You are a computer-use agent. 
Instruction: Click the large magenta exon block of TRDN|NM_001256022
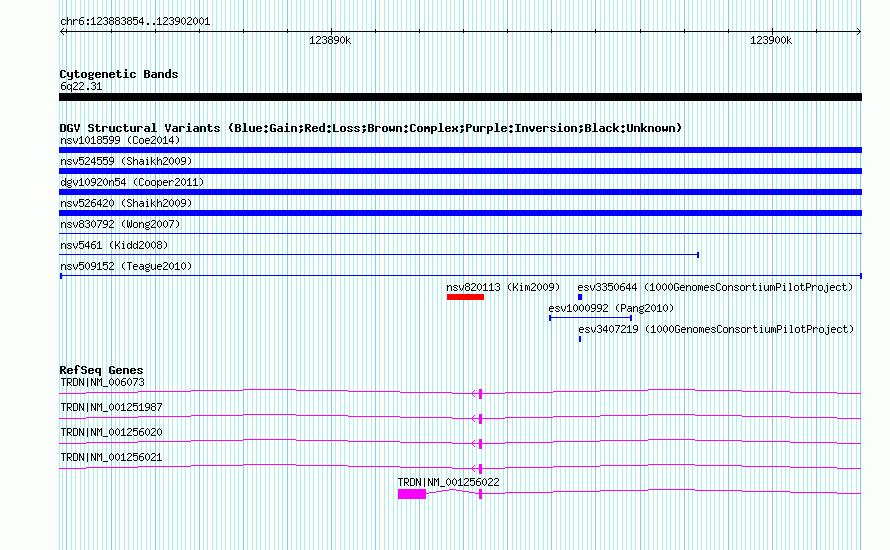pos(412,494)
